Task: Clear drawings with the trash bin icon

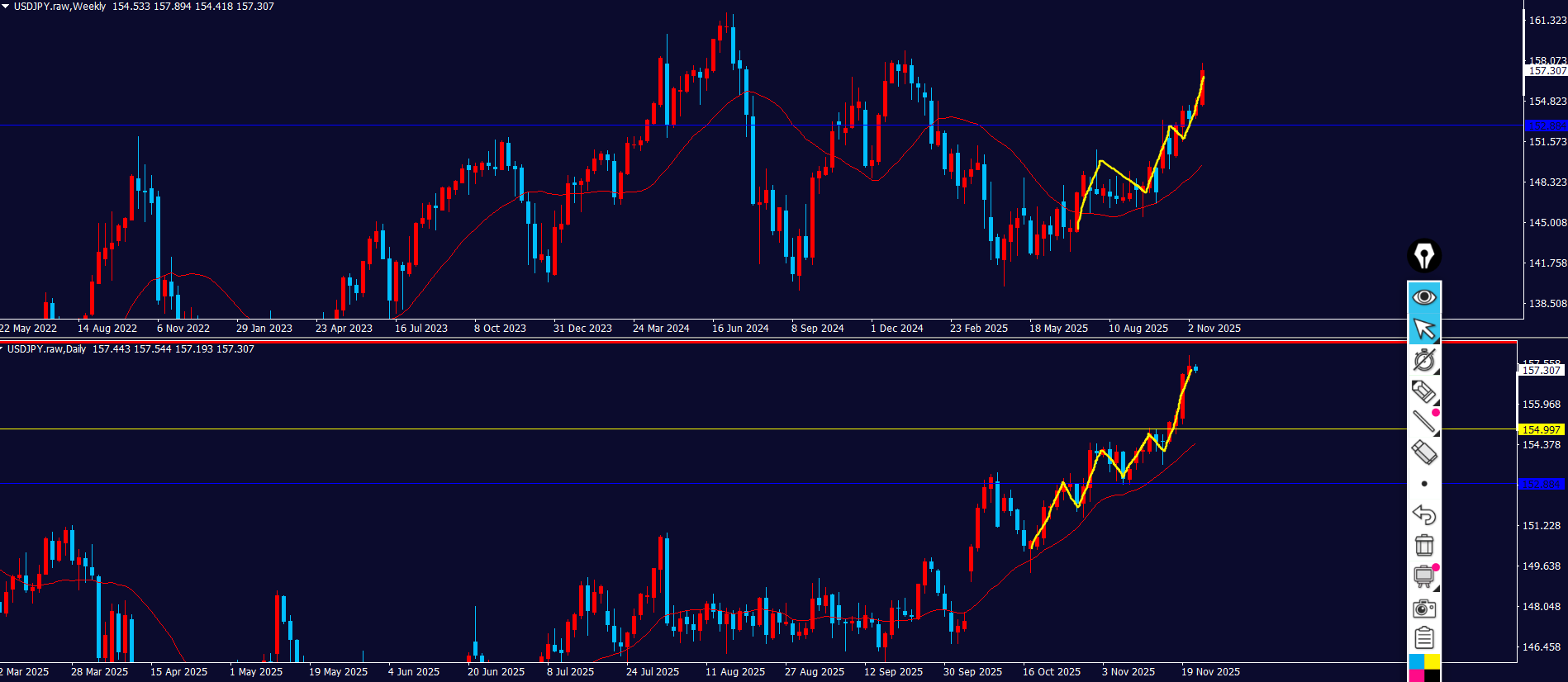Action: 1423,545
